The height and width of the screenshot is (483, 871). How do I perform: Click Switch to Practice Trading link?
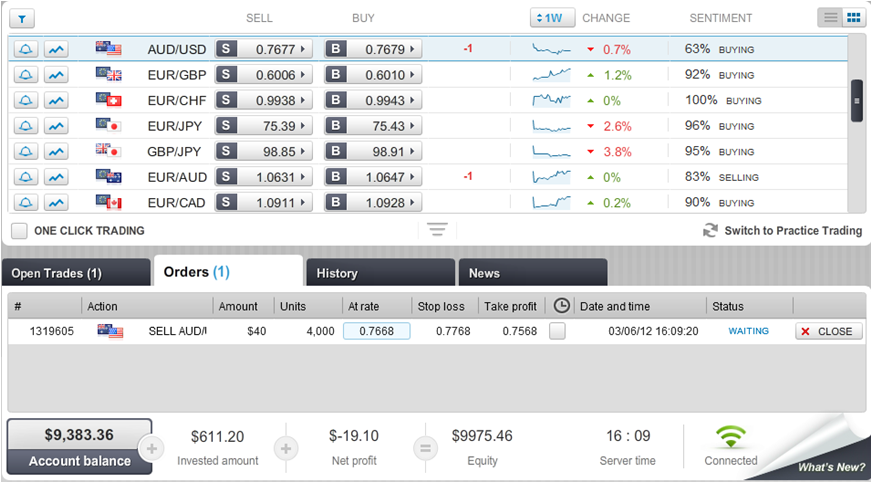click(782, 231)
